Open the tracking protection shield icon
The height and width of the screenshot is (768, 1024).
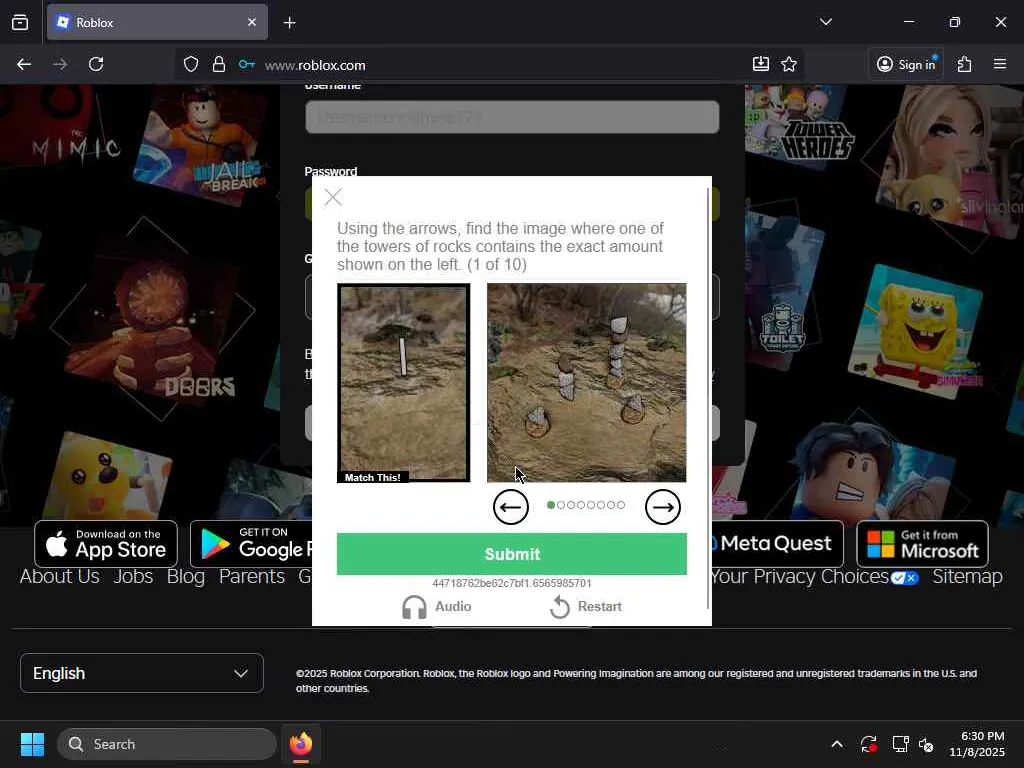[x=191, y=64]
